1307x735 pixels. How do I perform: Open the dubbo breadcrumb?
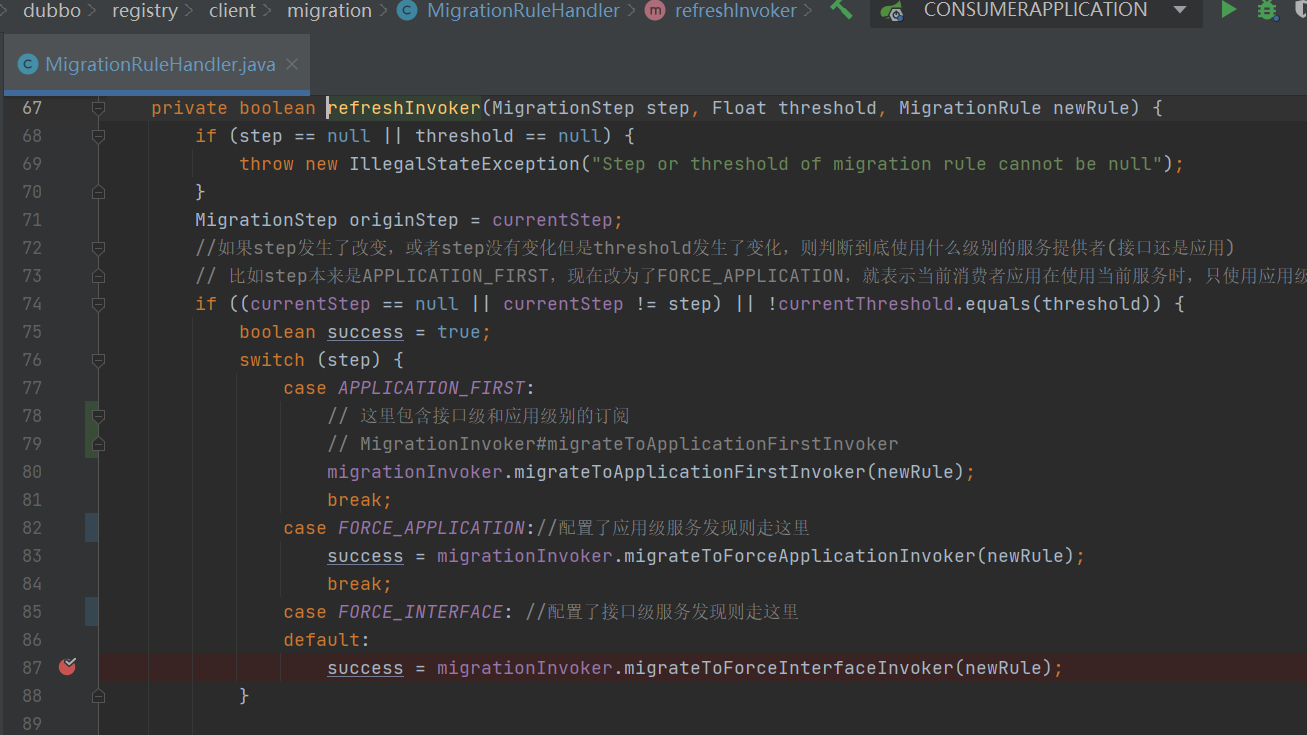[50, 11]
